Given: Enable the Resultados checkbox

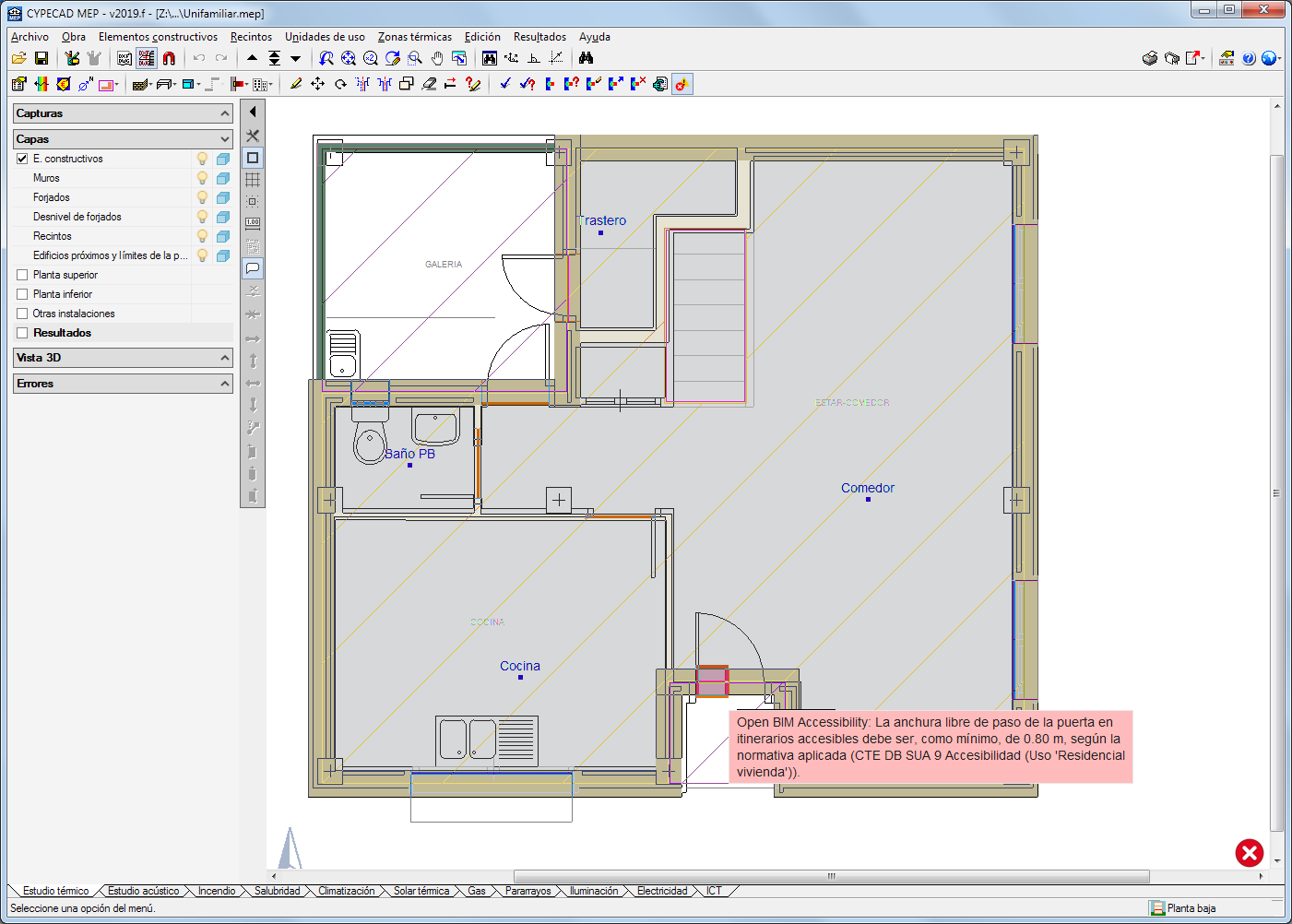Looking at the screenshot, I should (22, 333).
